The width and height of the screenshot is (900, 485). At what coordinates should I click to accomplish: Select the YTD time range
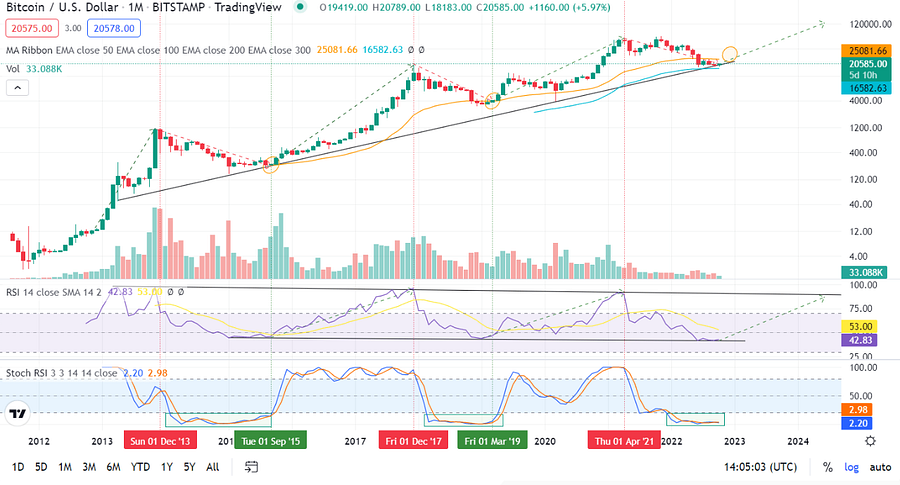140,467
